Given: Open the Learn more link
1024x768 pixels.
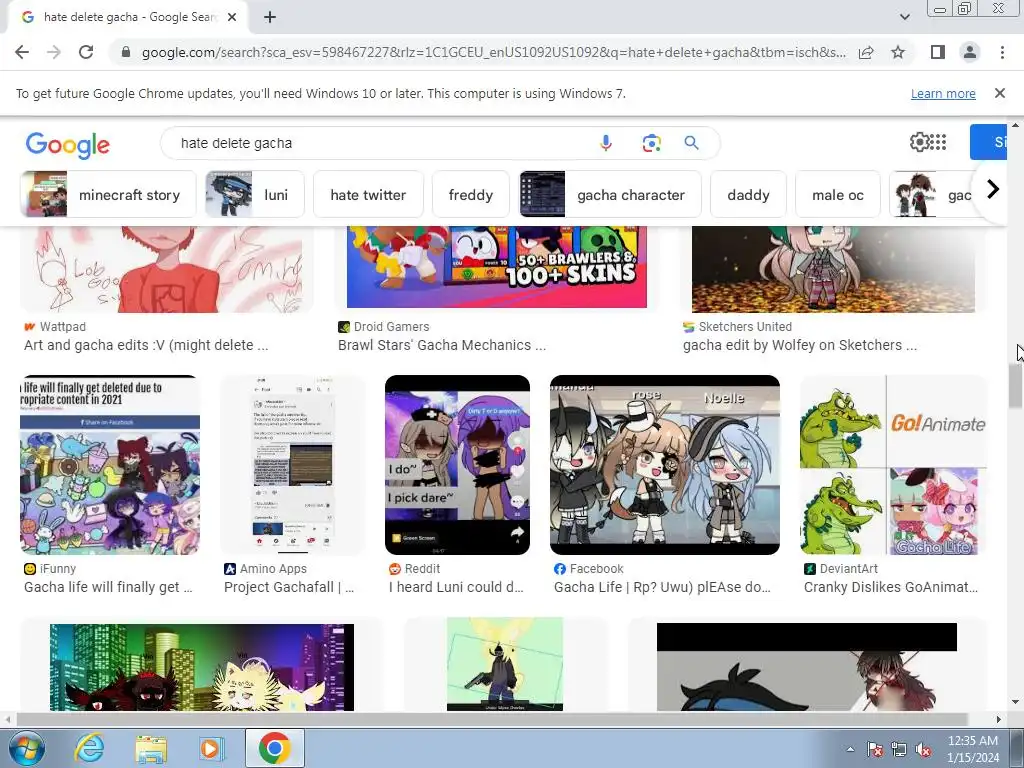Looking at the screenshot, I should pyautogui.click(x=943, y=93).
